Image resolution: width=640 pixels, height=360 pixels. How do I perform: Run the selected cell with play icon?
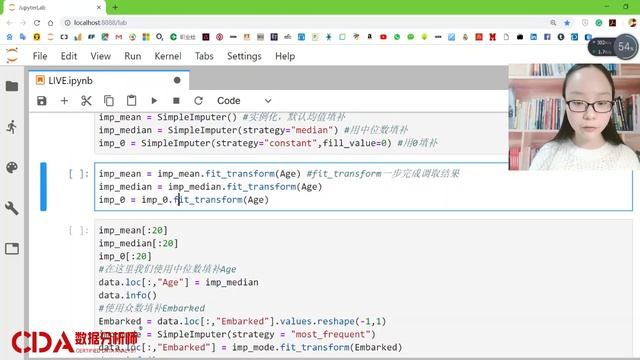pyautogui.click(x=154, y=101)
